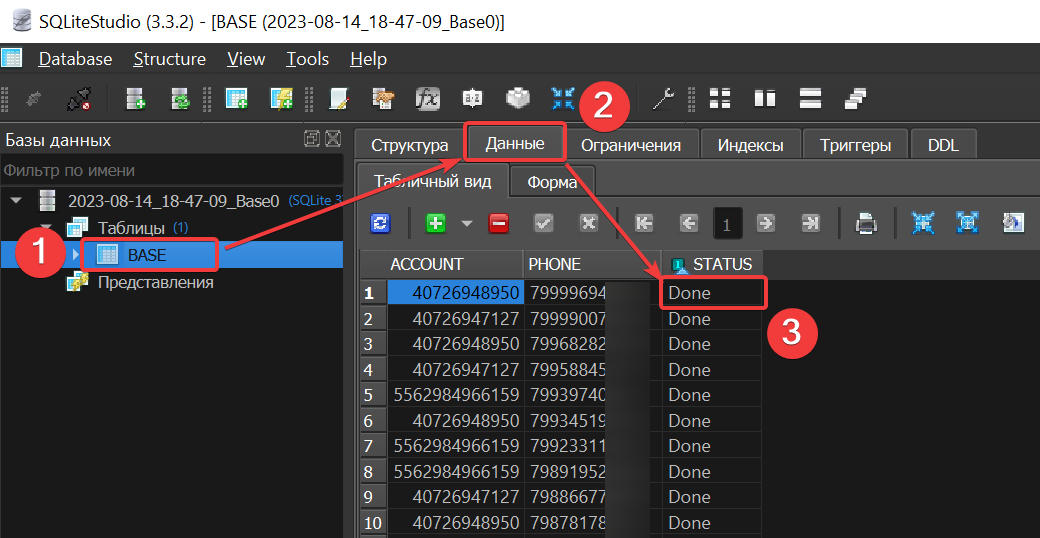The height and width of the screenshot is (538, 1040).
Task: Click the refresh table data icon
Action: (x=381, y=223)
